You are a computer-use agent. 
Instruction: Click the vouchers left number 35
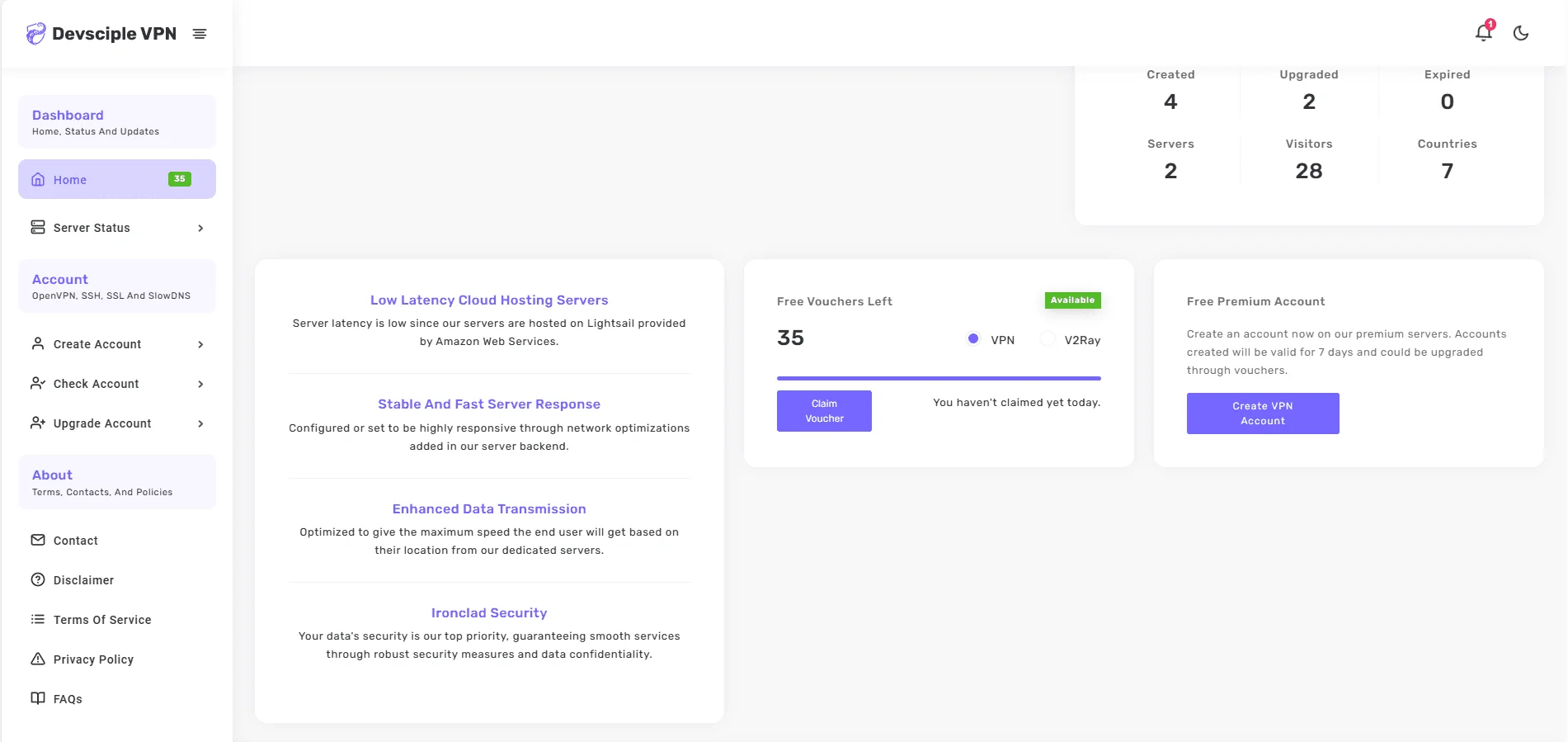click(790, 338)
